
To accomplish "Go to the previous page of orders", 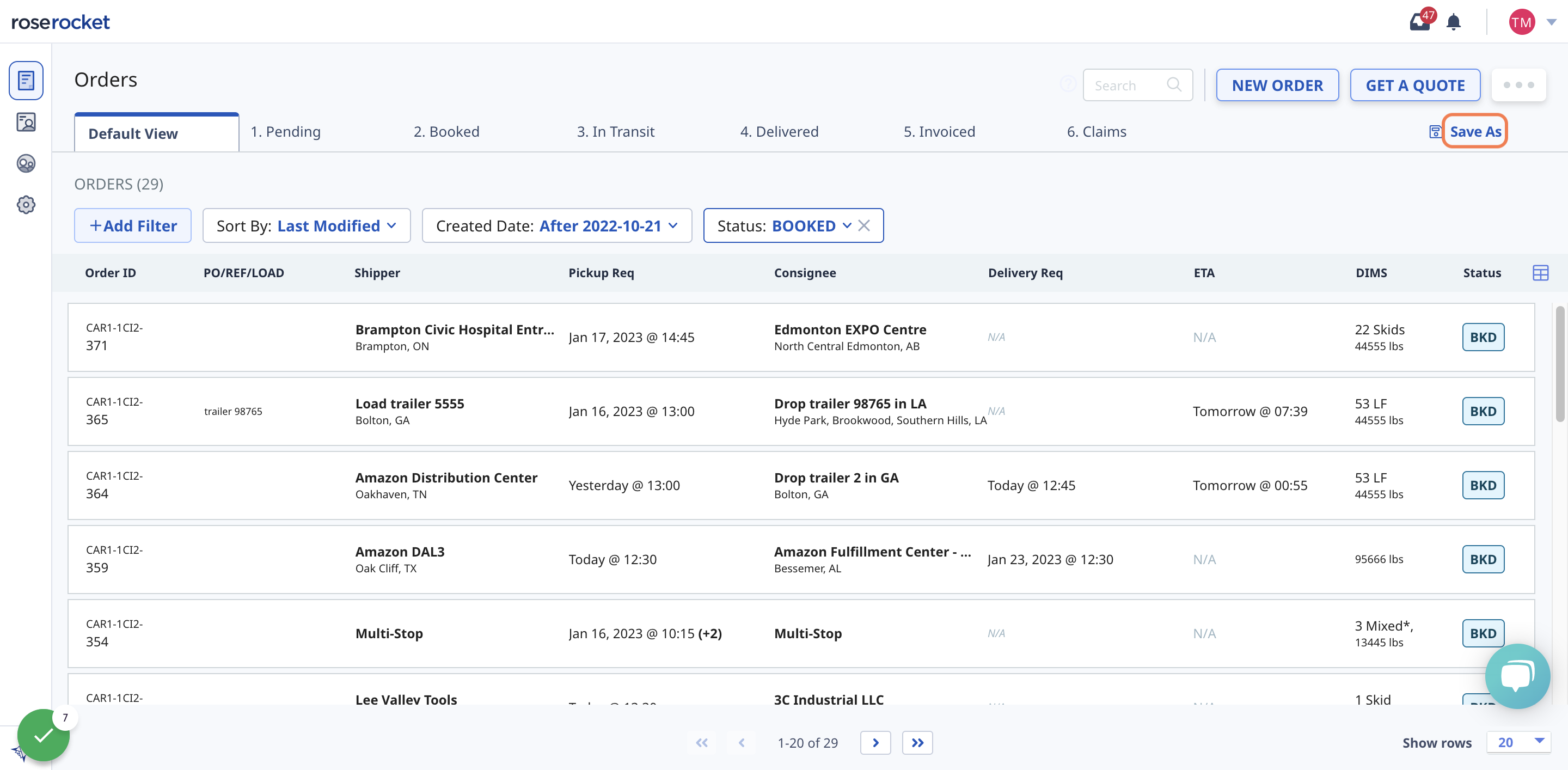I will click(x=742, y=743).
